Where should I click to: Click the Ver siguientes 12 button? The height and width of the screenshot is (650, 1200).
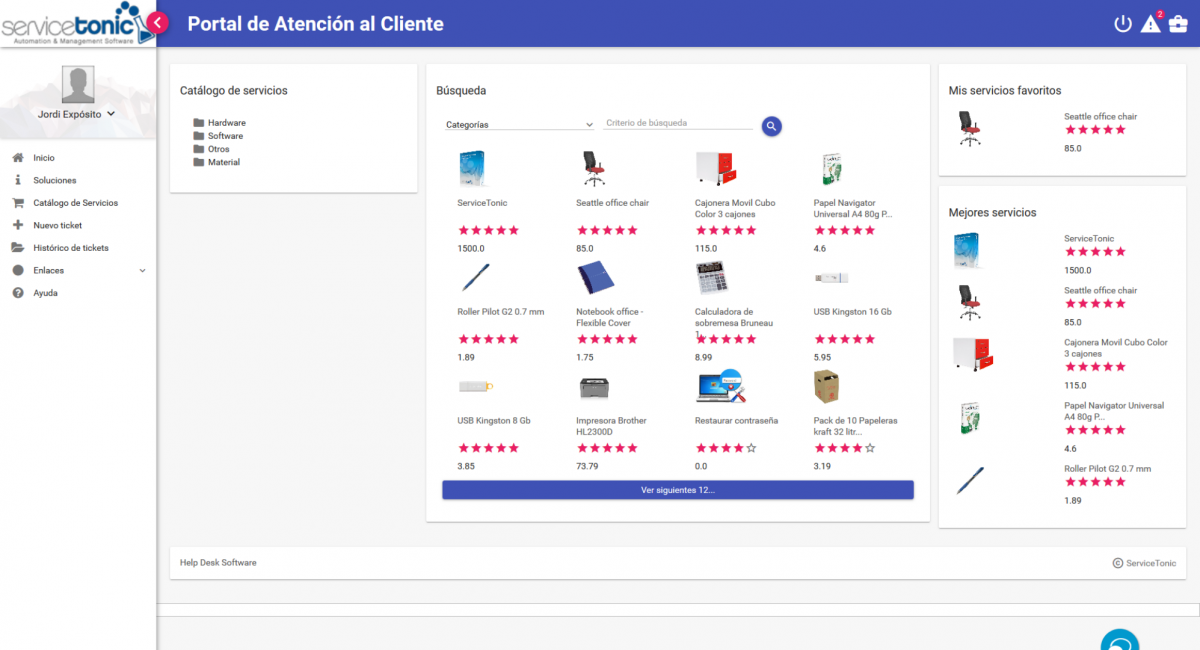677,490
